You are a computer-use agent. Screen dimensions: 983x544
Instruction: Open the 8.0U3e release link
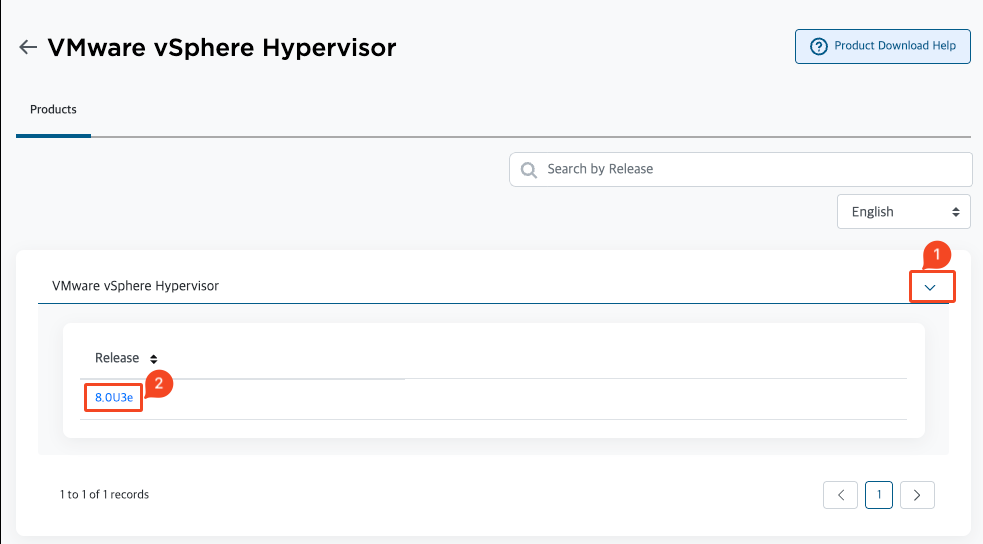point(113,397)
